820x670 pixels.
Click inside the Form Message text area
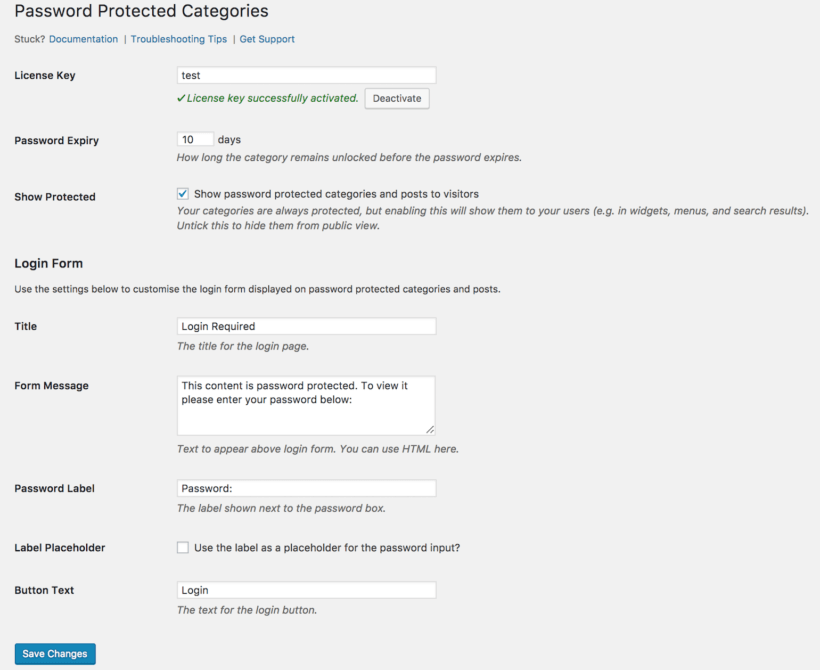click(306, 404)
